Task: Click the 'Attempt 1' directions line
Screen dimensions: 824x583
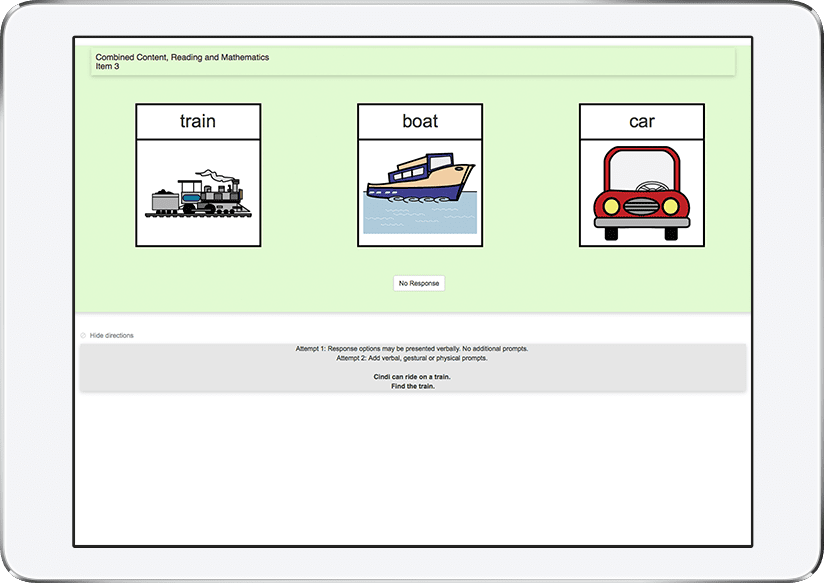Action: 411,349
